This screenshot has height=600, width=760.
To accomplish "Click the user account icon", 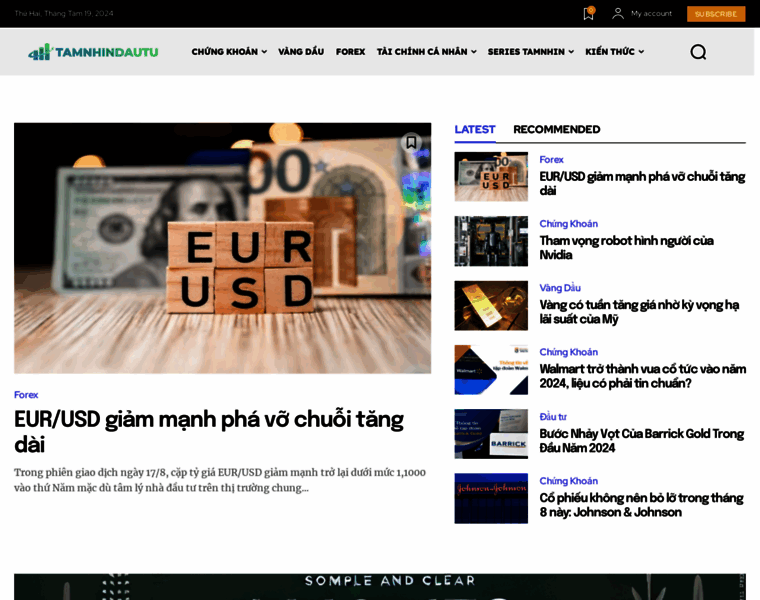I will click(x=618, y=14).
